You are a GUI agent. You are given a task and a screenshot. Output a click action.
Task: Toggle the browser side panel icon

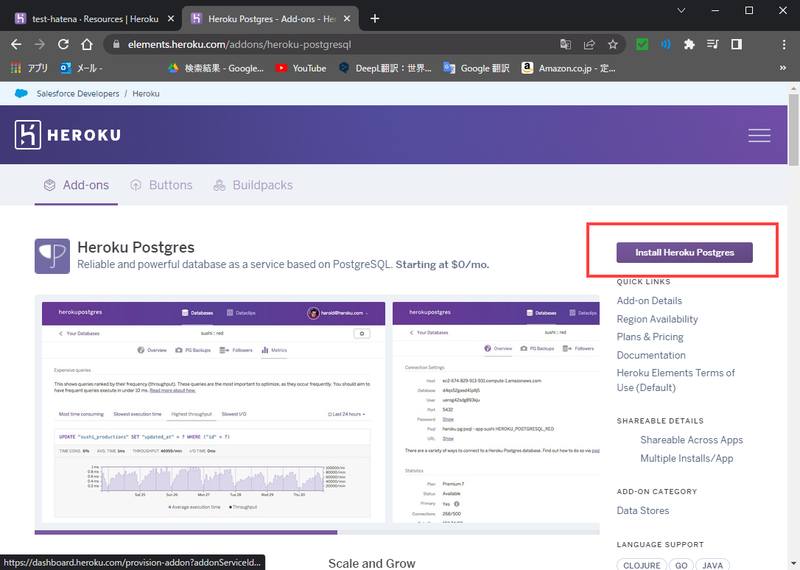point(736,44)
